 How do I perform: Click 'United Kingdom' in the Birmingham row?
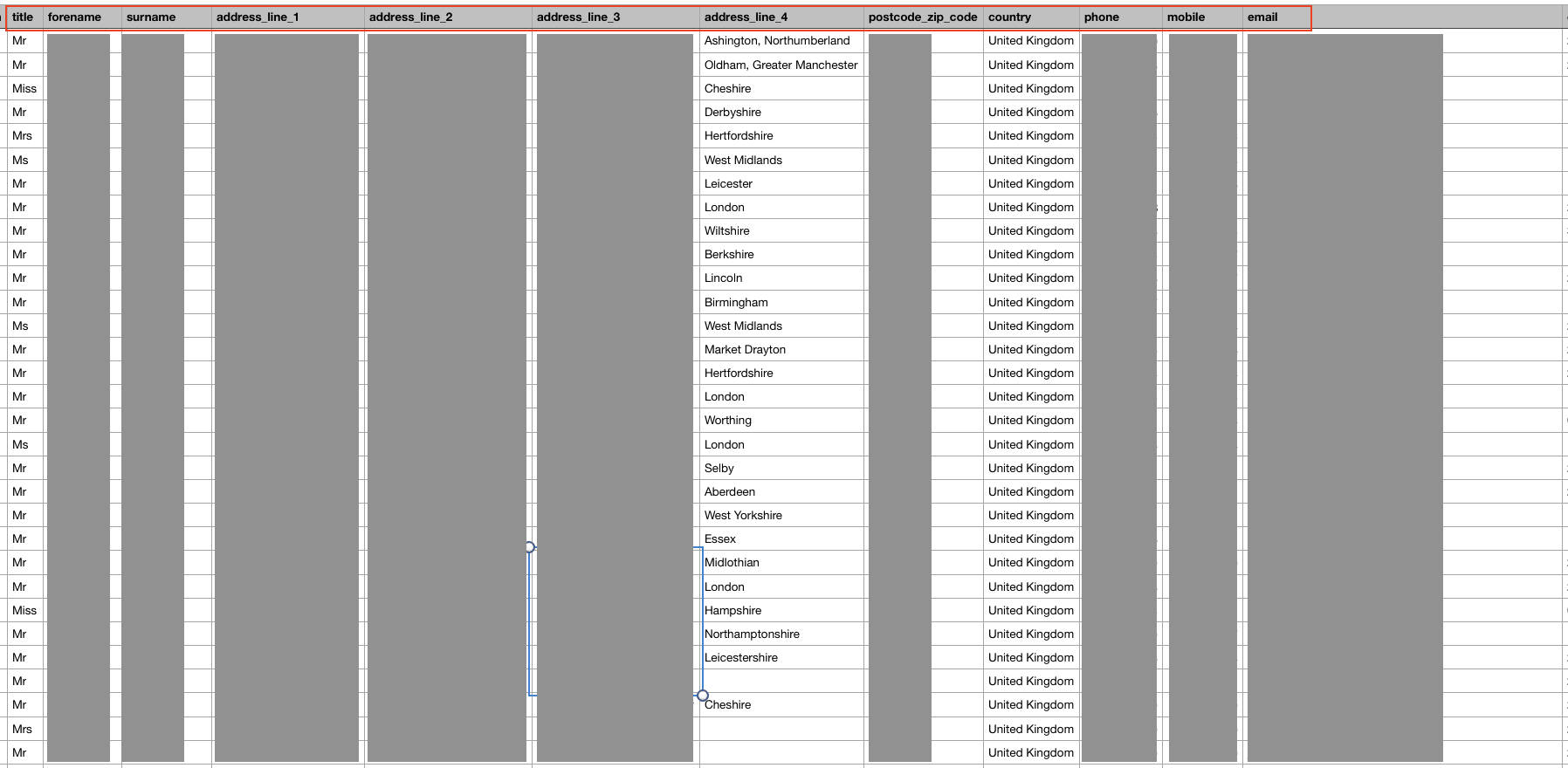[x=1031, y=302]
